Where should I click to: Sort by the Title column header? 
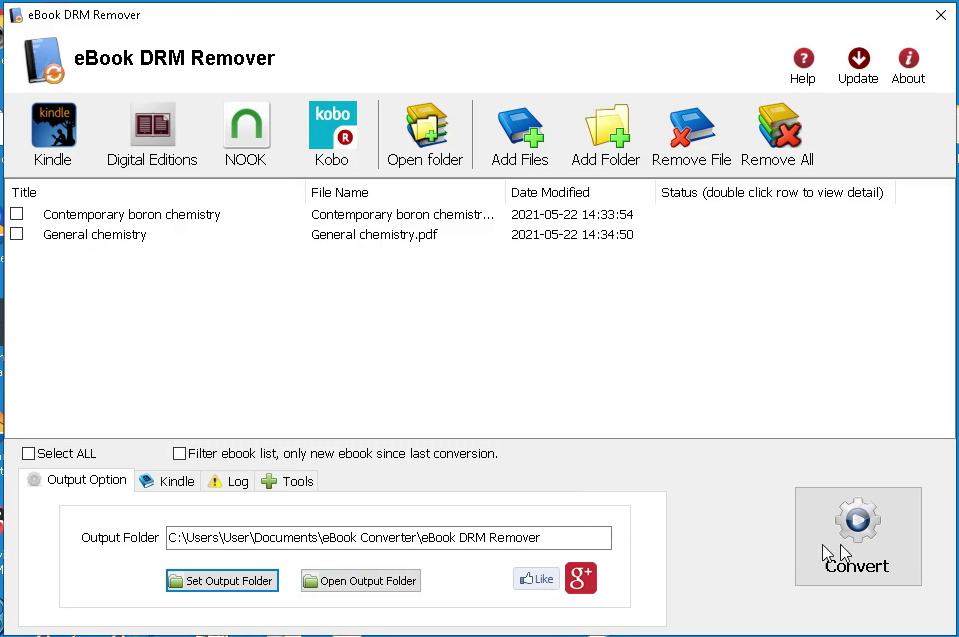(155, 193)
